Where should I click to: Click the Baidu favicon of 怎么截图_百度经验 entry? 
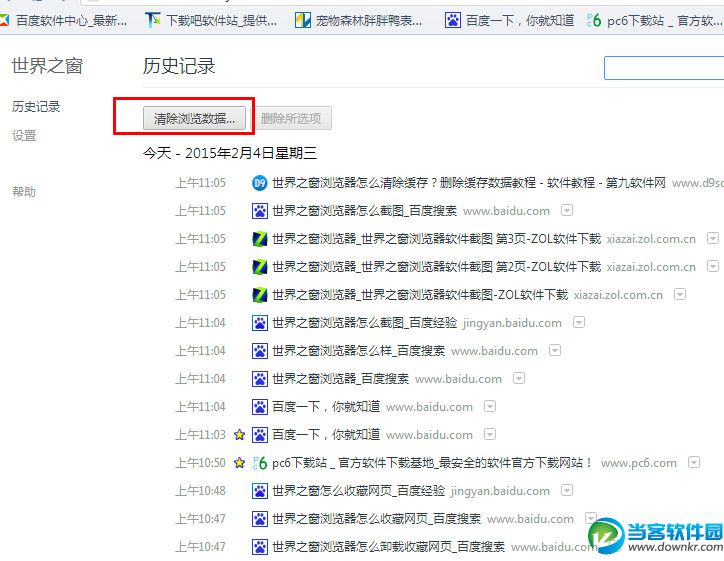(259, 323)
